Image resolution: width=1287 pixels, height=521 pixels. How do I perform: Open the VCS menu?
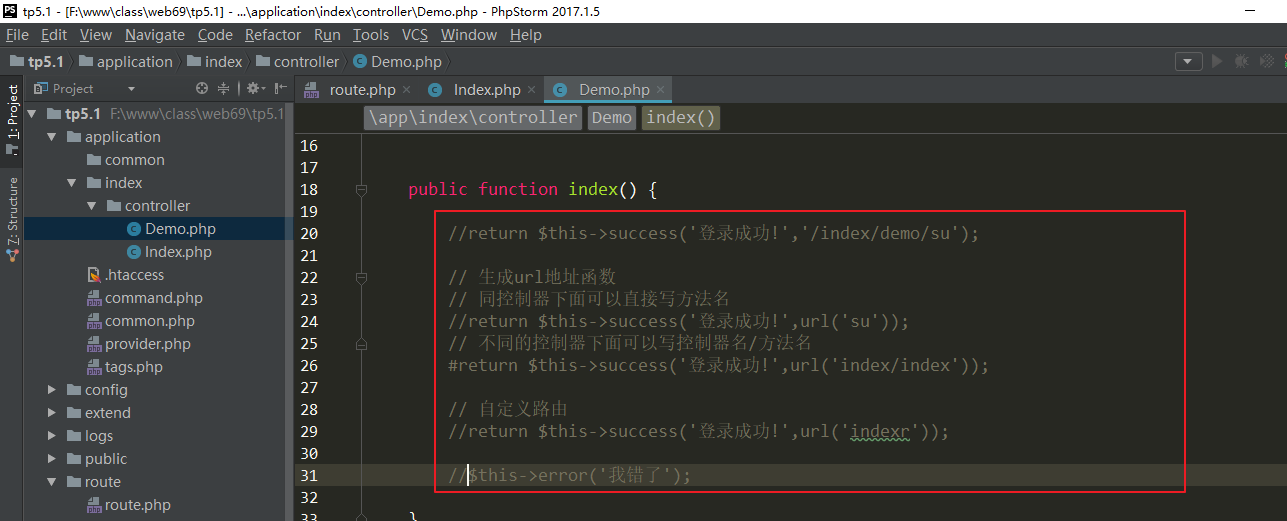(415, 35)
